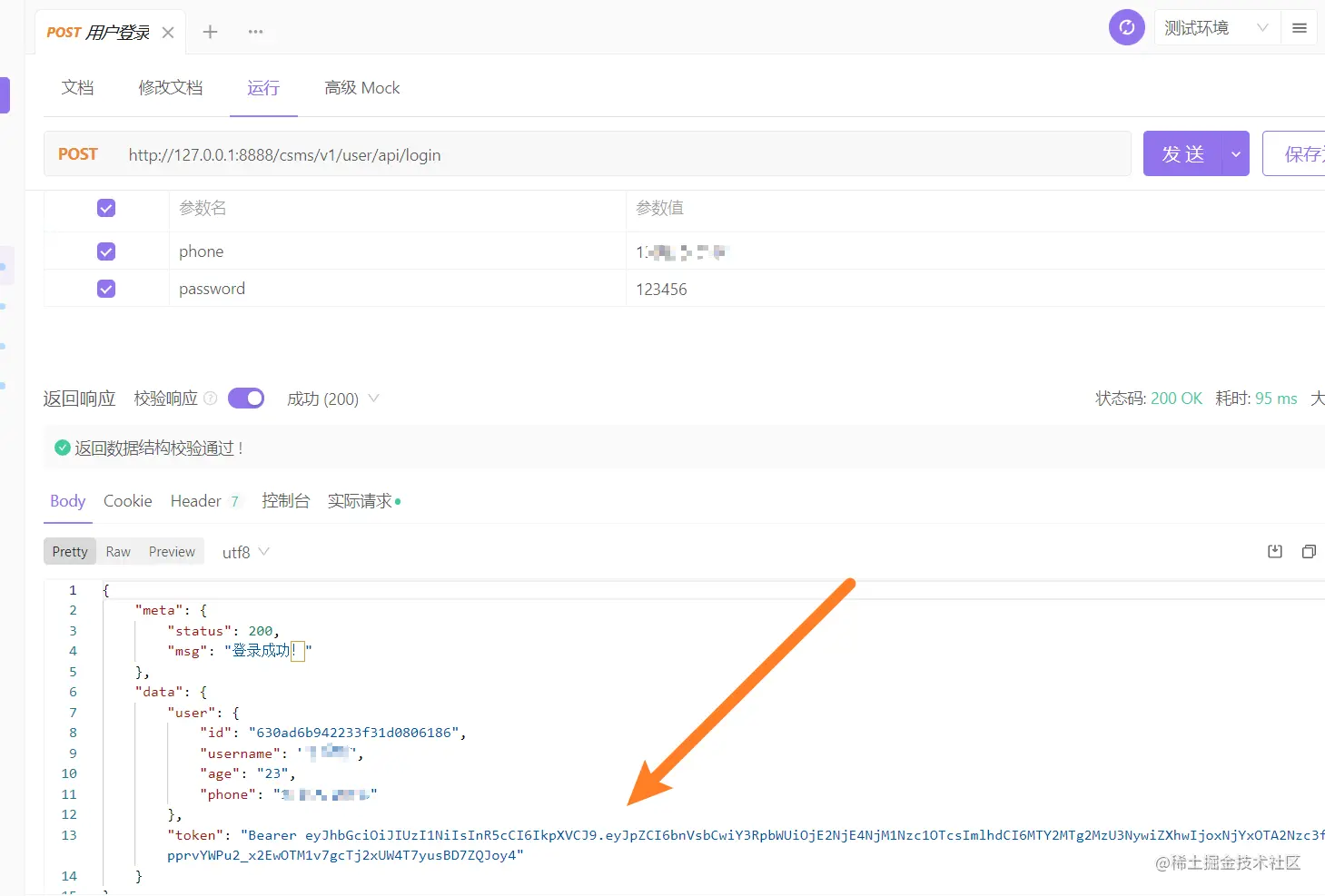Screen dimensions: 1325x896
Task: Click the copy response icon
Action: [1309, 551]
